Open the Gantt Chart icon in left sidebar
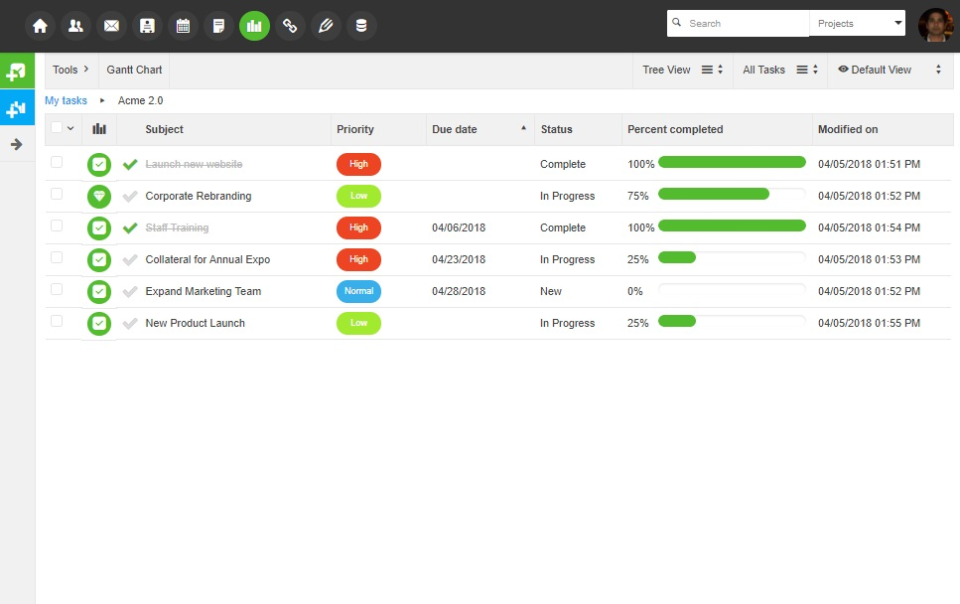960x604 pixels. pos(17,107)
